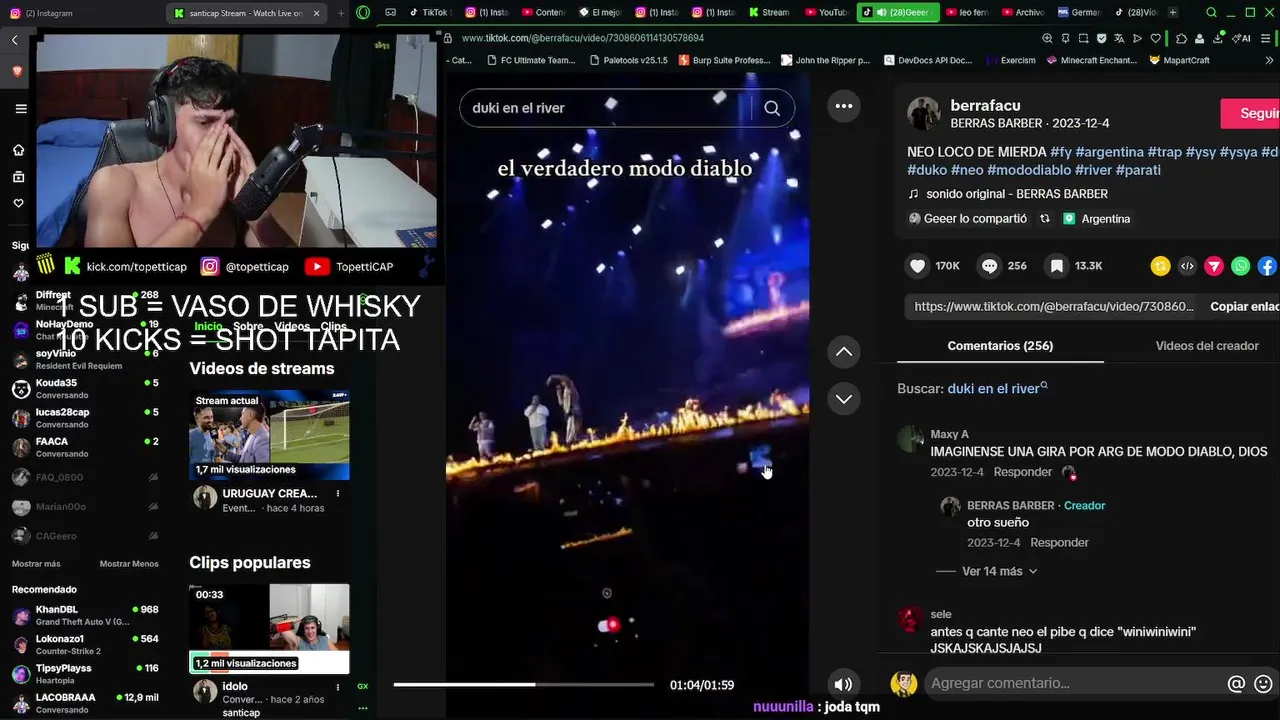Open soyVinio followed channel

85,359
